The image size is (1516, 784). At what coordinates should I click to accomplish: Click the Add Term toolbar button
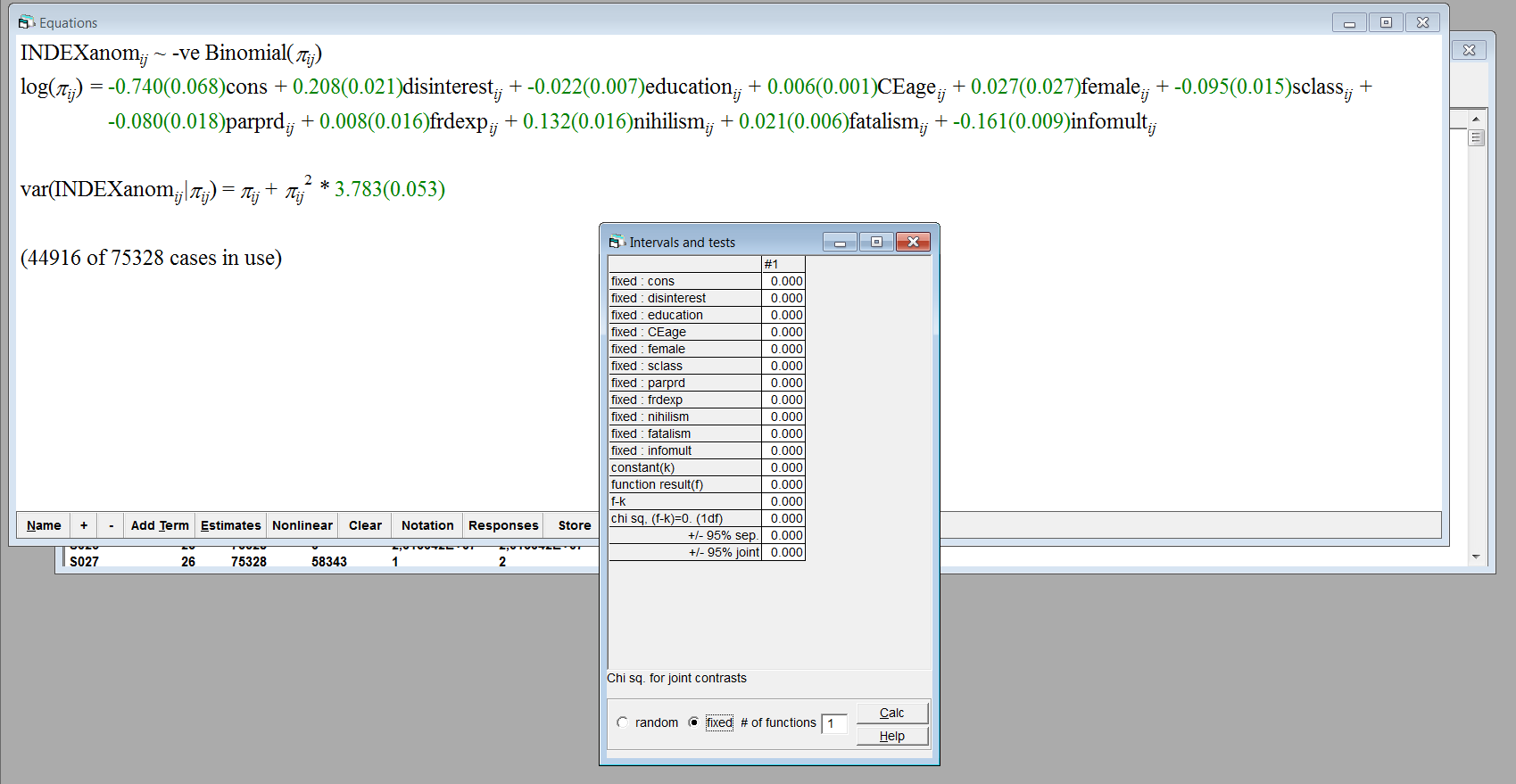(160, 525)
